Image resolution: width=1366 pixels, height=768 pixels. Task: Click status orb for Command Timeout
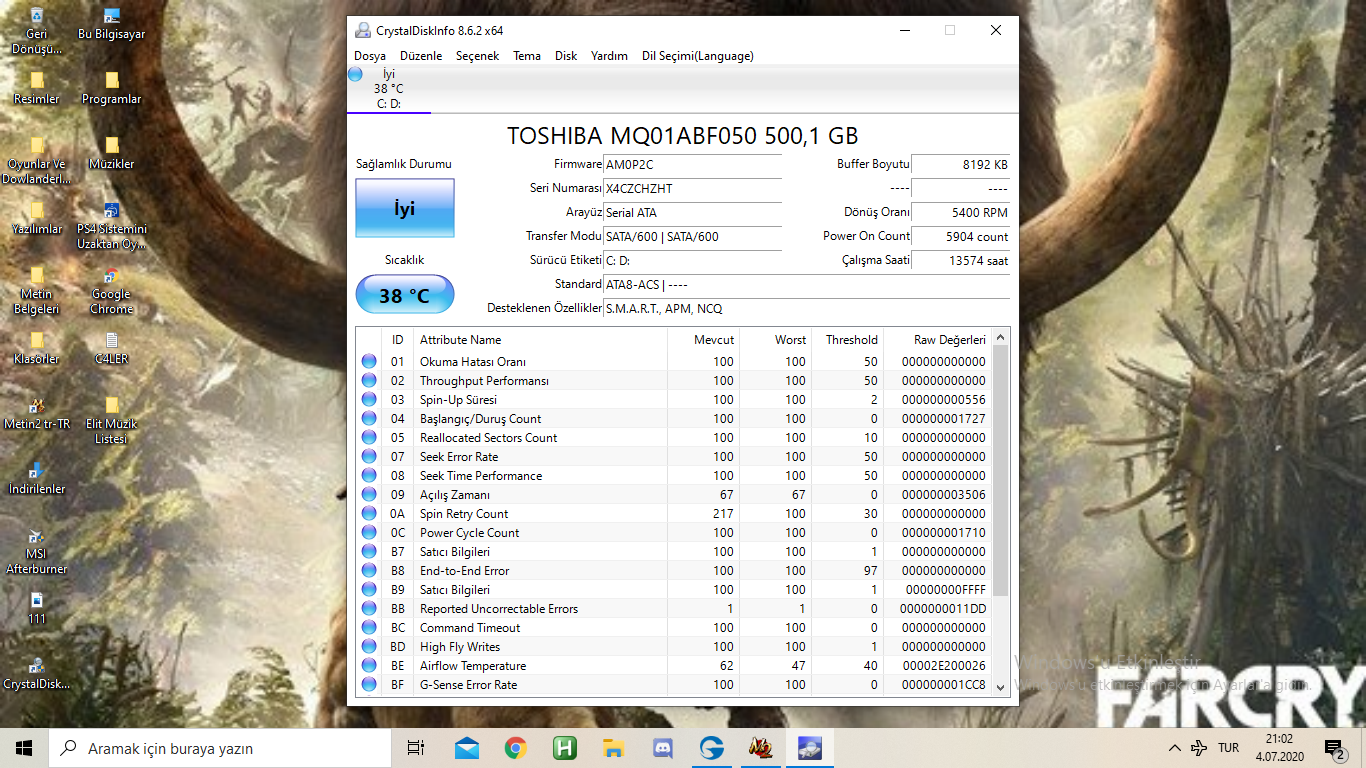point(369,627)
